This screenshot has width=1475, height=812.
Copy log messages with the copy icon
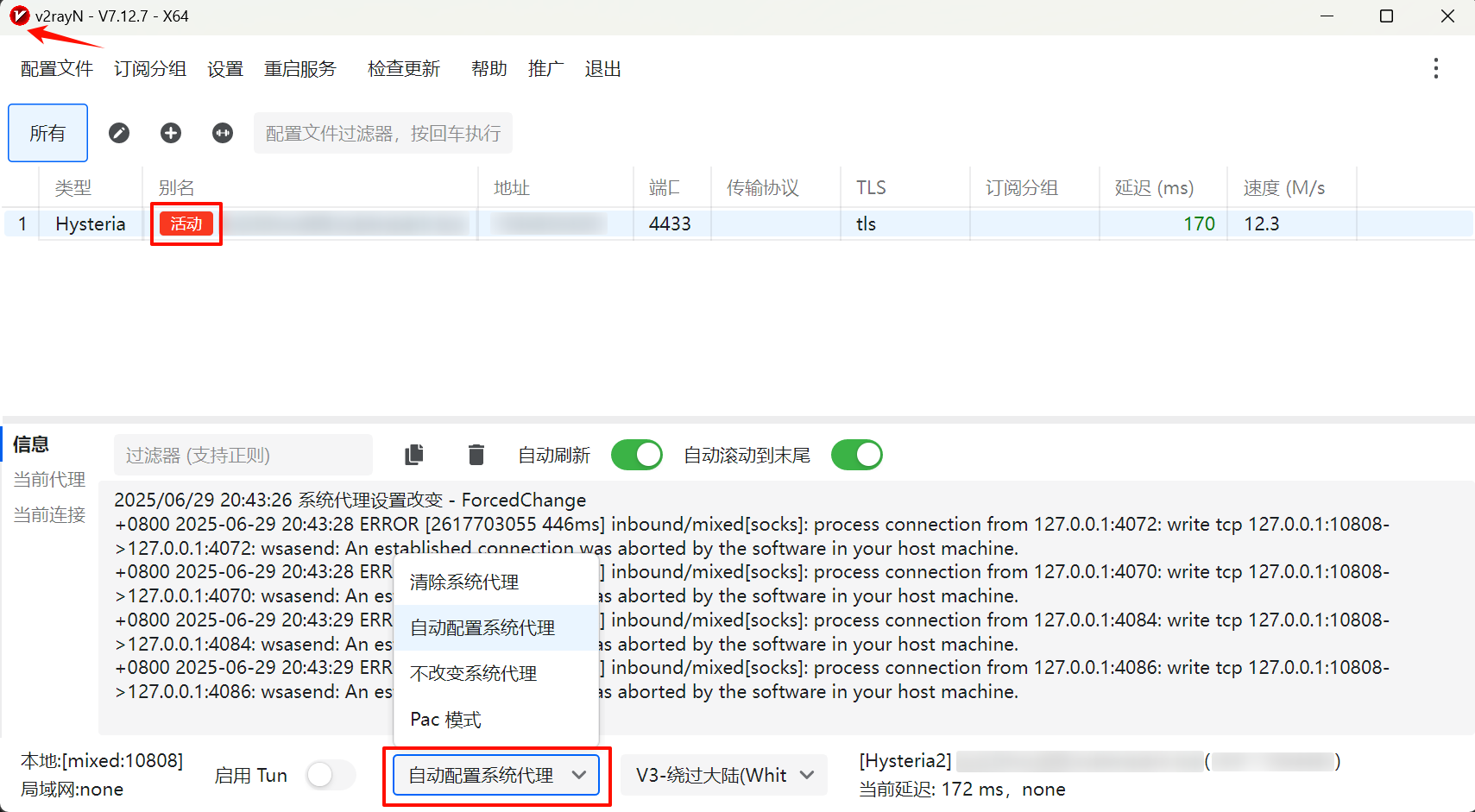point(414,455)
